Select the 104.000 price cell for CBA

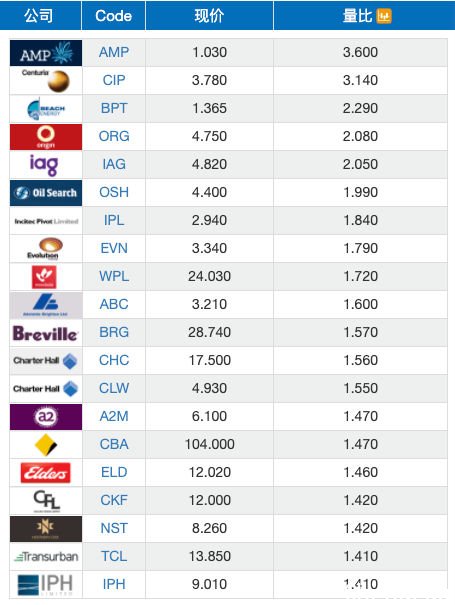210,444
